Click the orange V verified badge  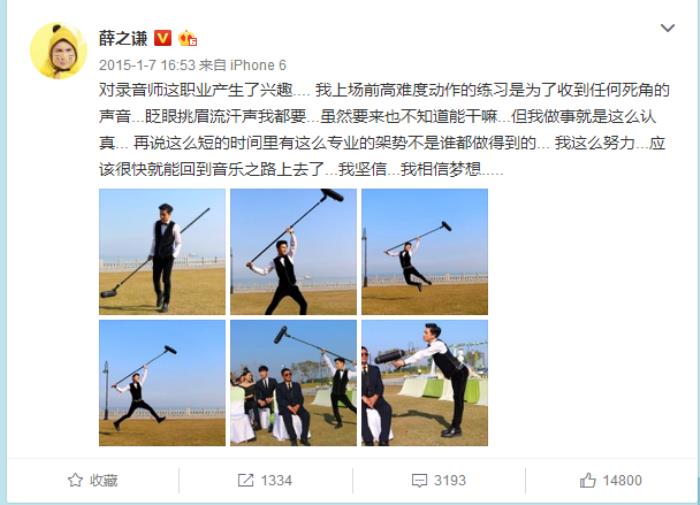pyautogui.click(x=162, y=38)
